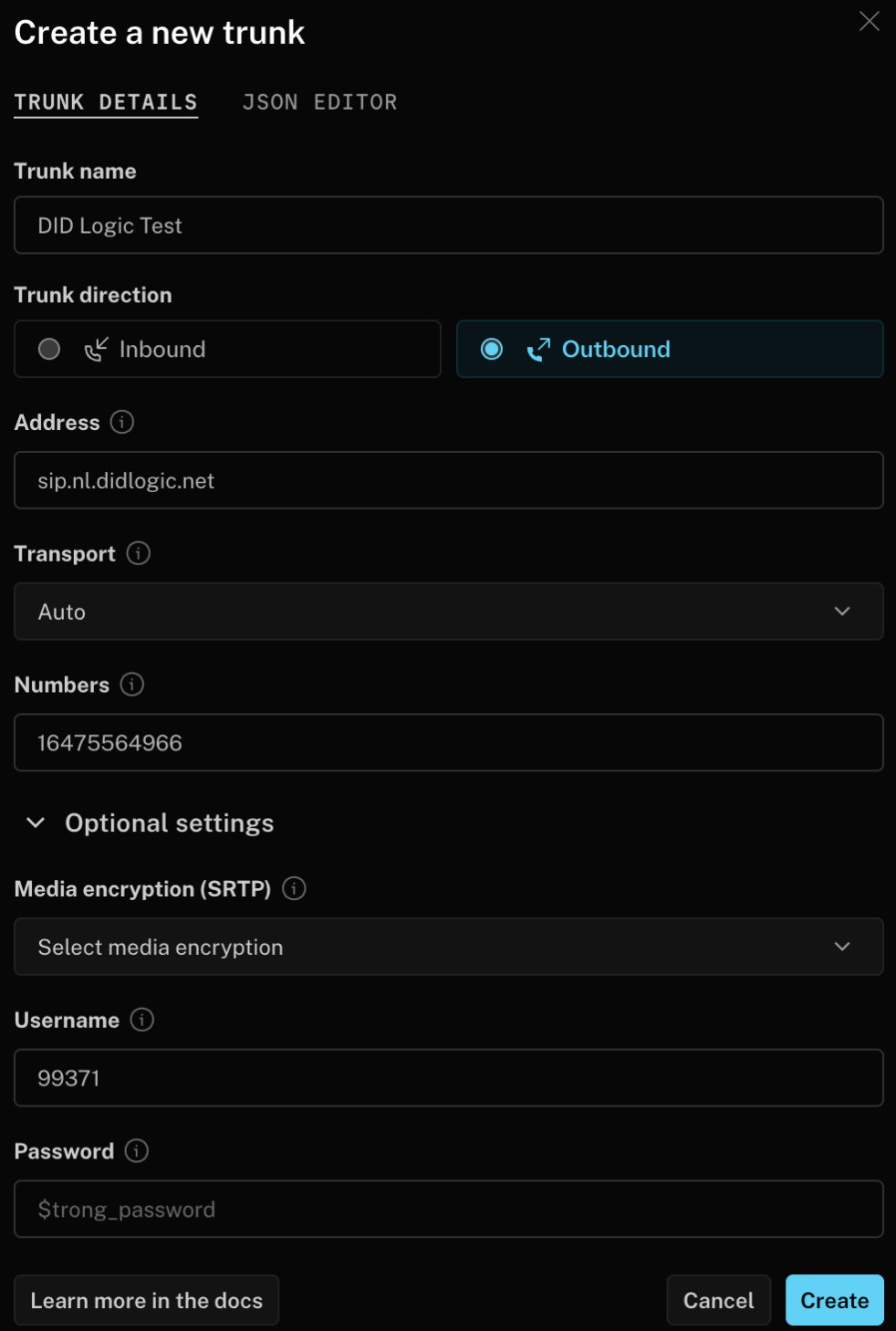Image resolution: width=896 pixels, height=1331 pixels.
Task: Click the Password info icon
Action: [137, 1151]
